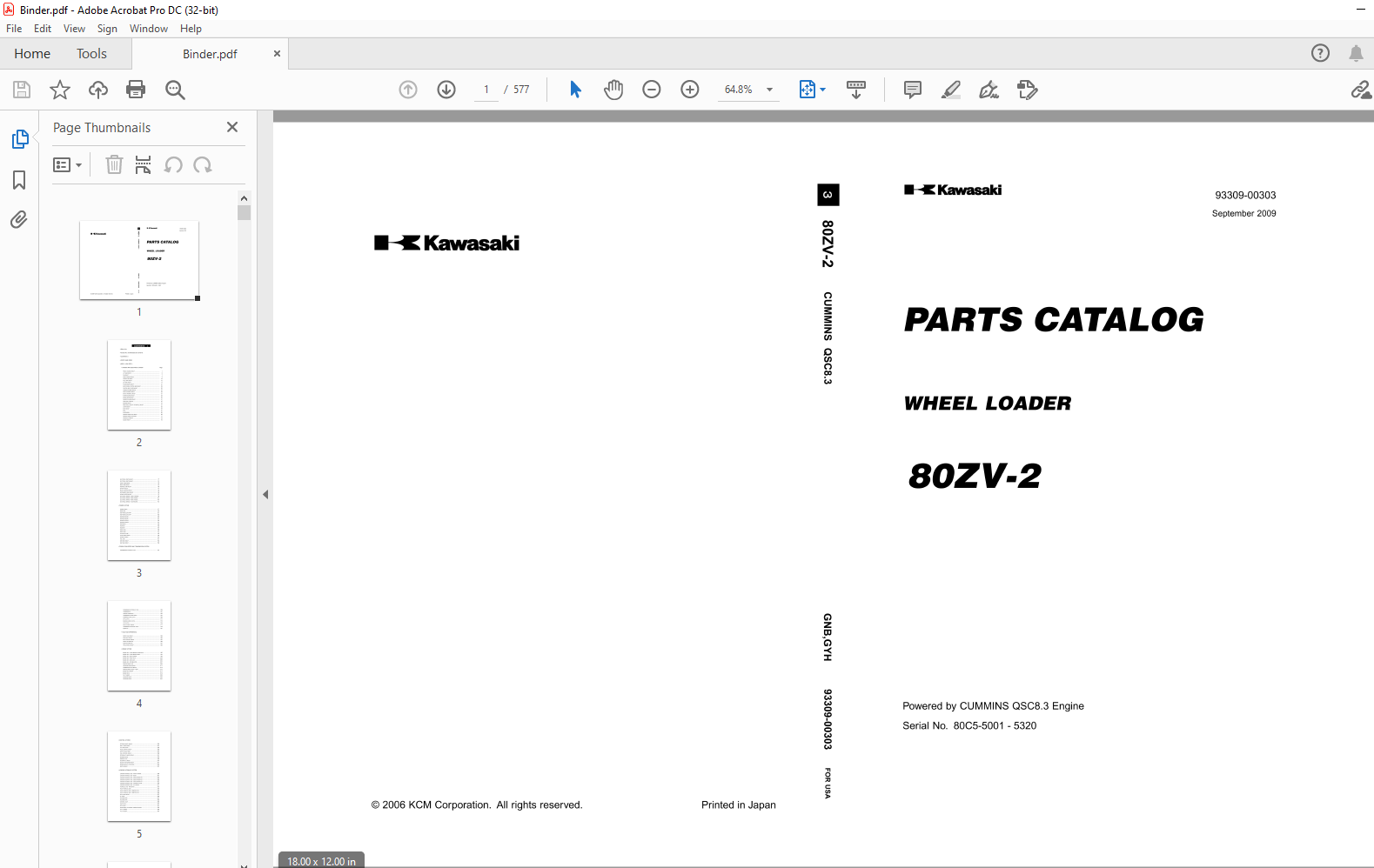
Task: Zoom out with the minus icon
Action: tap(652, 90)
